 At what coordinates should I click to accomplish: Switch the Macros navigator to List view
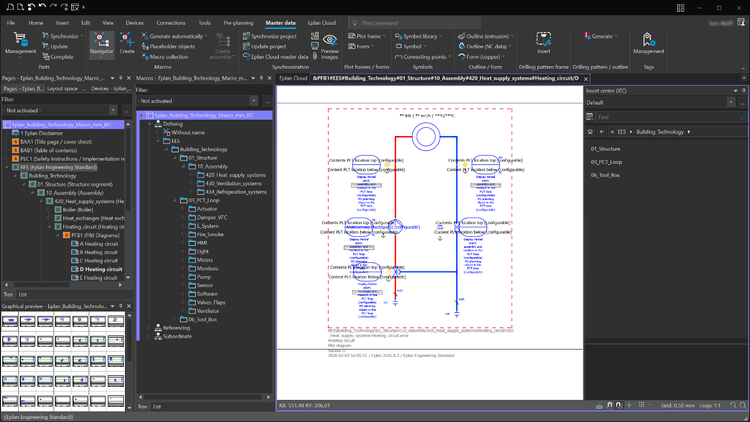pos(157,407)
